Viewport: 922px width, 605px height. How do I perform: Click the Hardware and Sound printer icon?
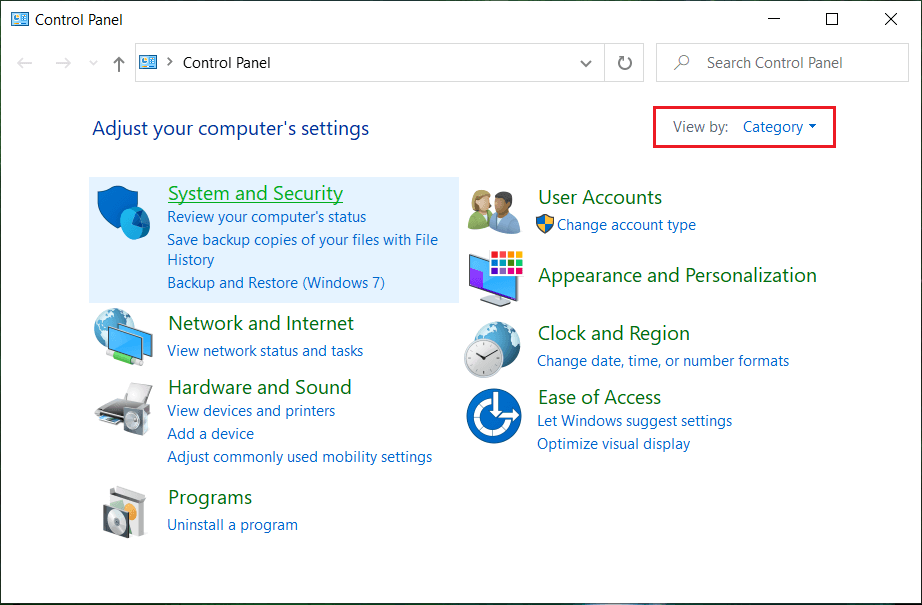coord(124,403)
